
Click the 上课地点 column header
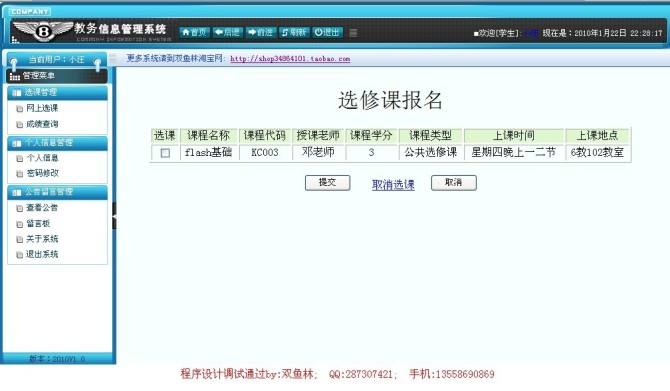[597, 135]
